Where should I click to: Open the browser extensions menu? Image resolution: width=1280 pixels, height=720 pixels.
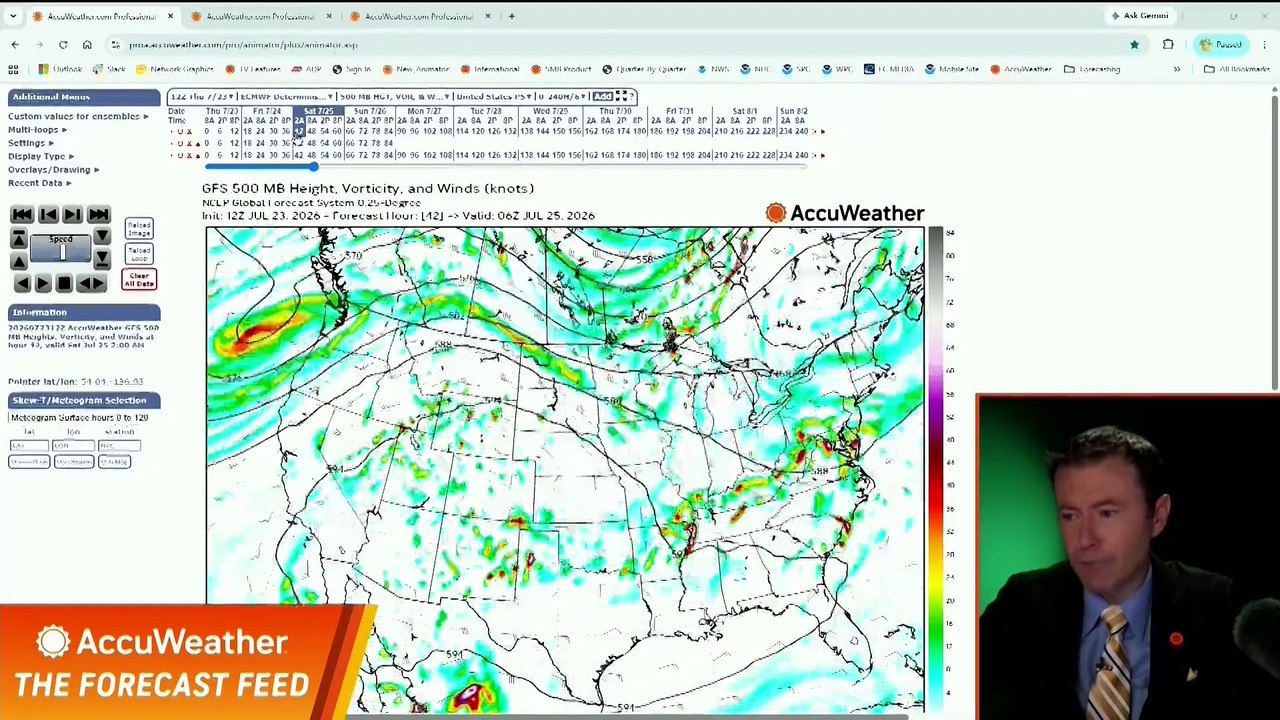[1168, 45]
